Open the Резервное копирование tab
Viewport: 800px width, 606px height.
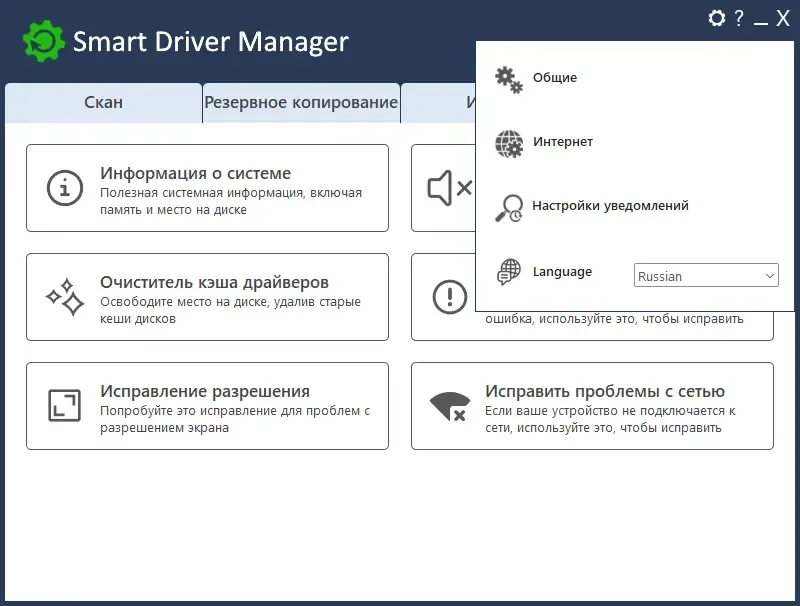(300, 101)
